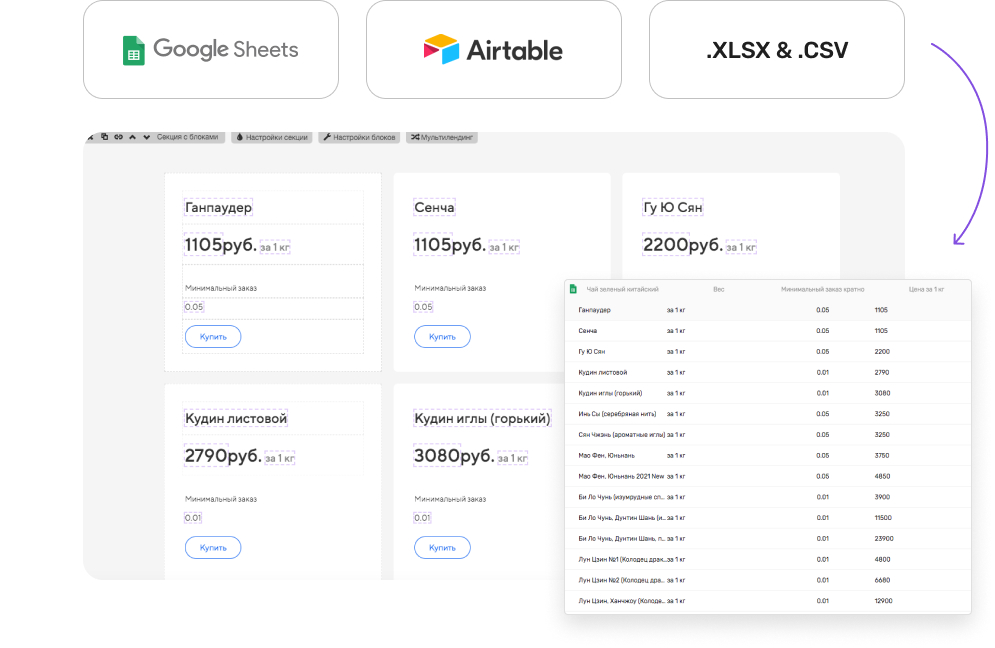Select the Инь Сы (серебряная нить) row
Image resolution: width=995 pixels, height=648 pixels.
click(768, 414)
